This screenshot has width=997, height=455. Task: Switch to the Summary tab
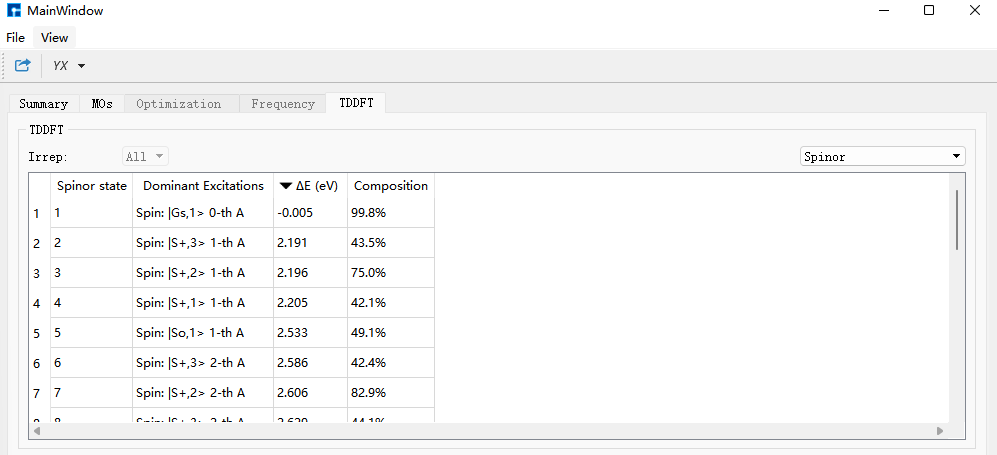pyautogui.click(x=43, y=104)
